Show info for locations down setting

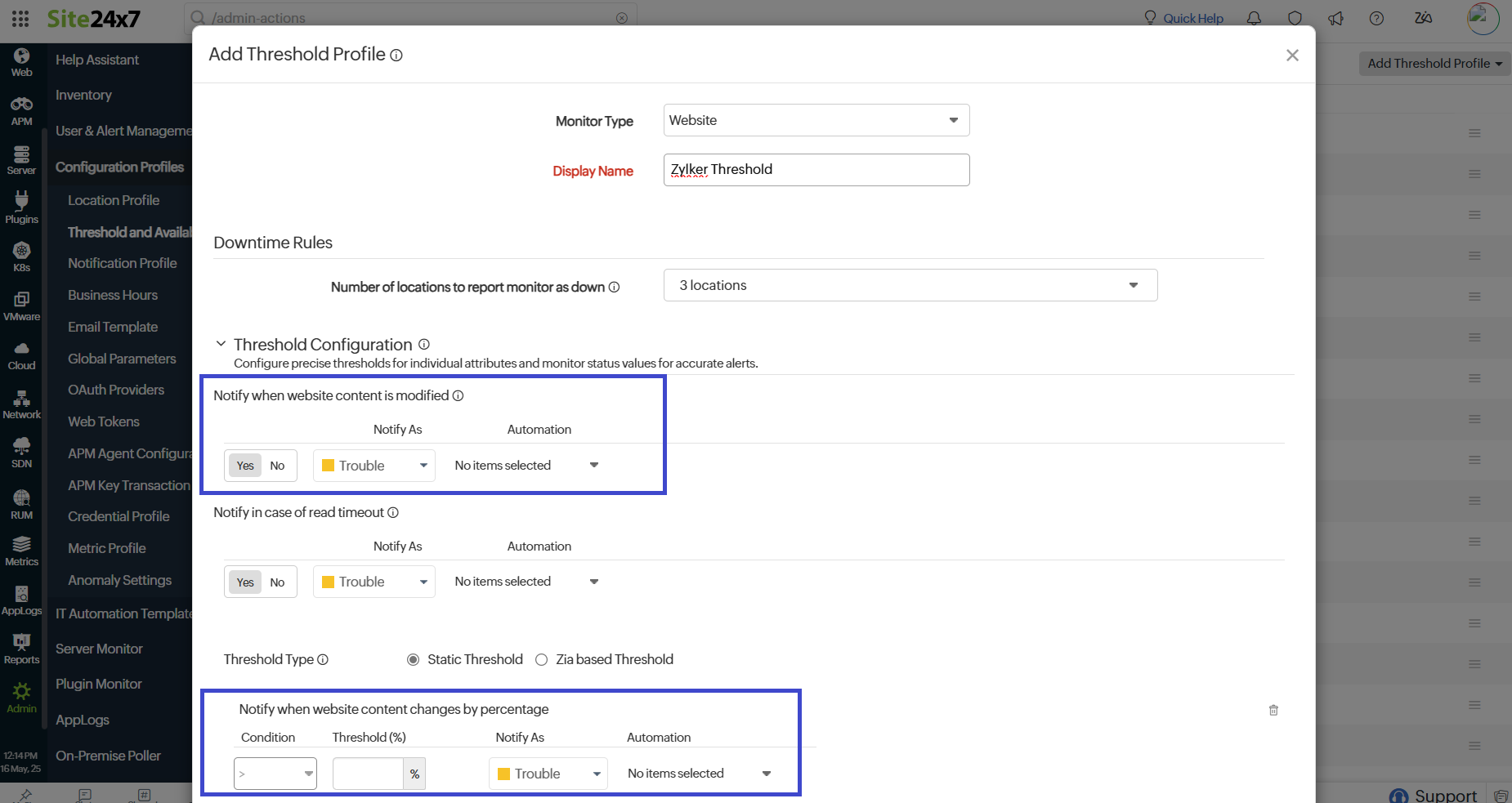(615, 288)
